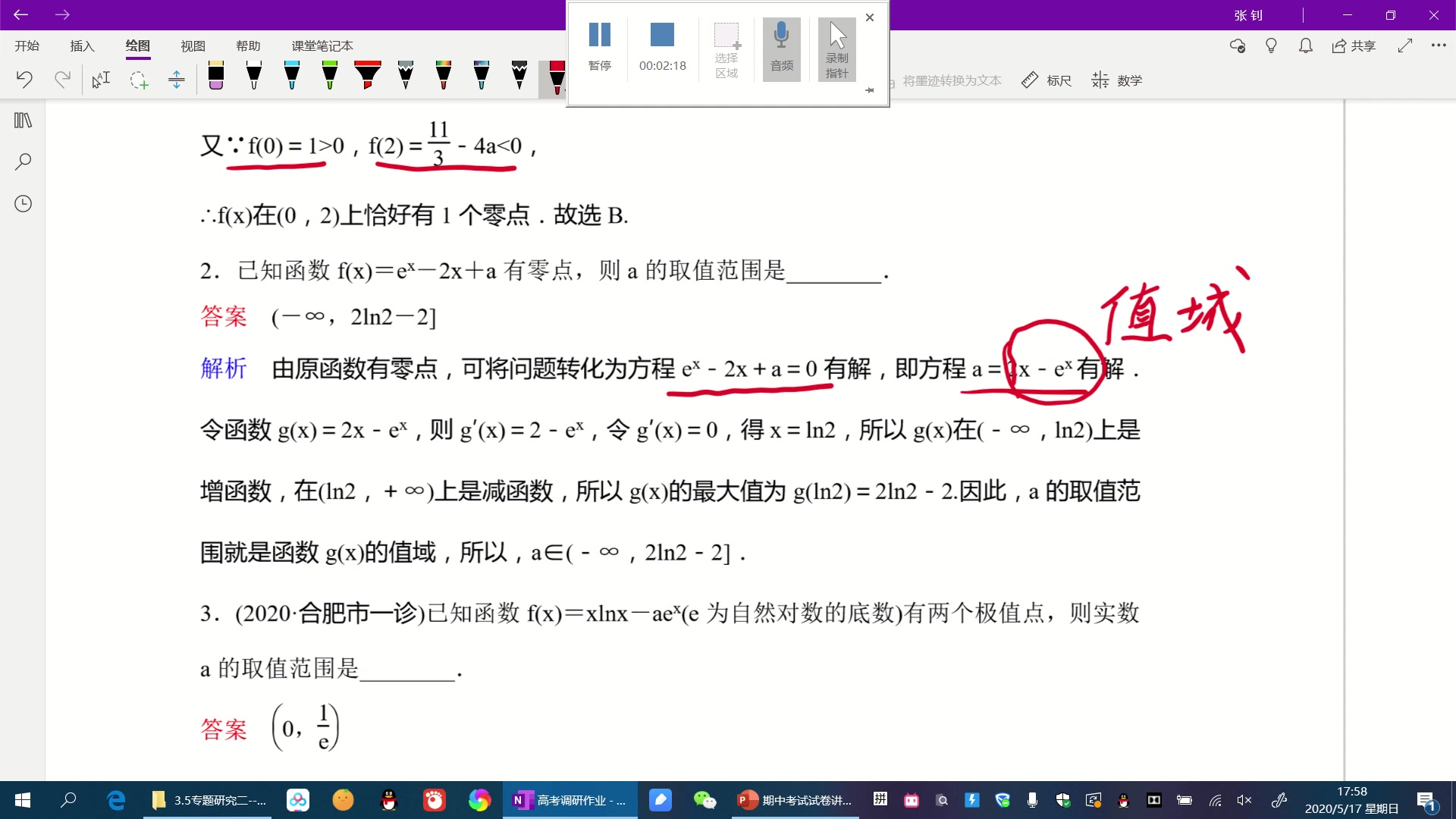This screenshot has width=1456, height=819.
Task: Enable 录制指针 pointer recording
Action: coord(836,47)
